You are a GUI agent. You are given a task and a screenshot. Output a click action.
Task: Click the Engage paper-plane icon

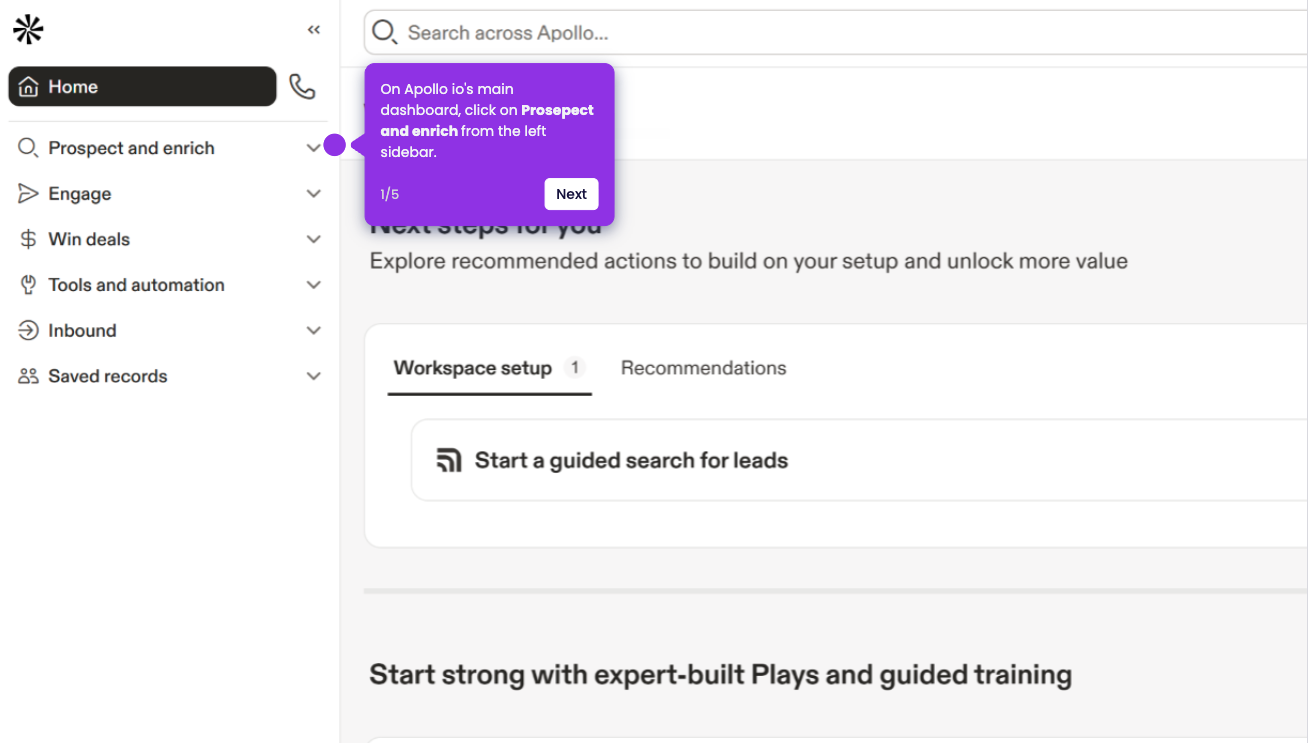28,194
